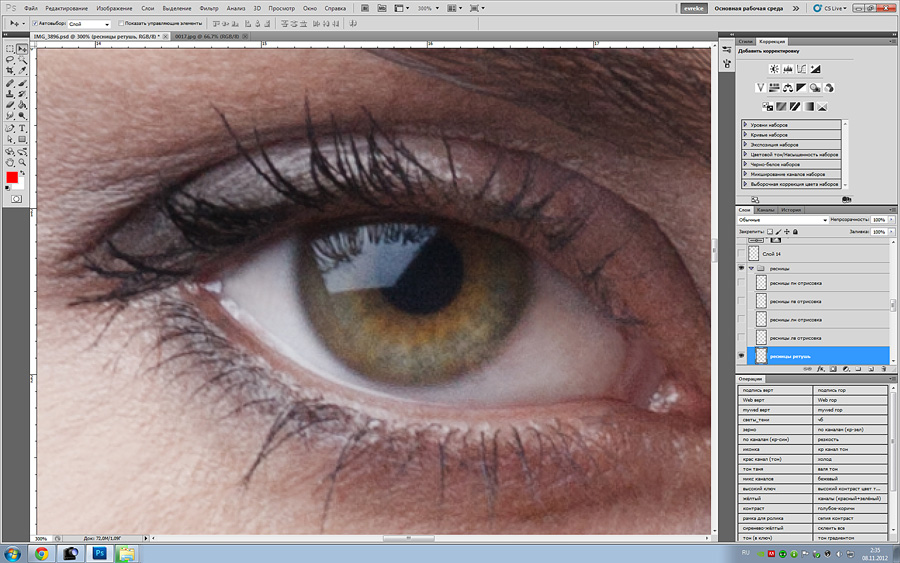
Task: Switch to the Каналы tab
Action: [766, 210]
